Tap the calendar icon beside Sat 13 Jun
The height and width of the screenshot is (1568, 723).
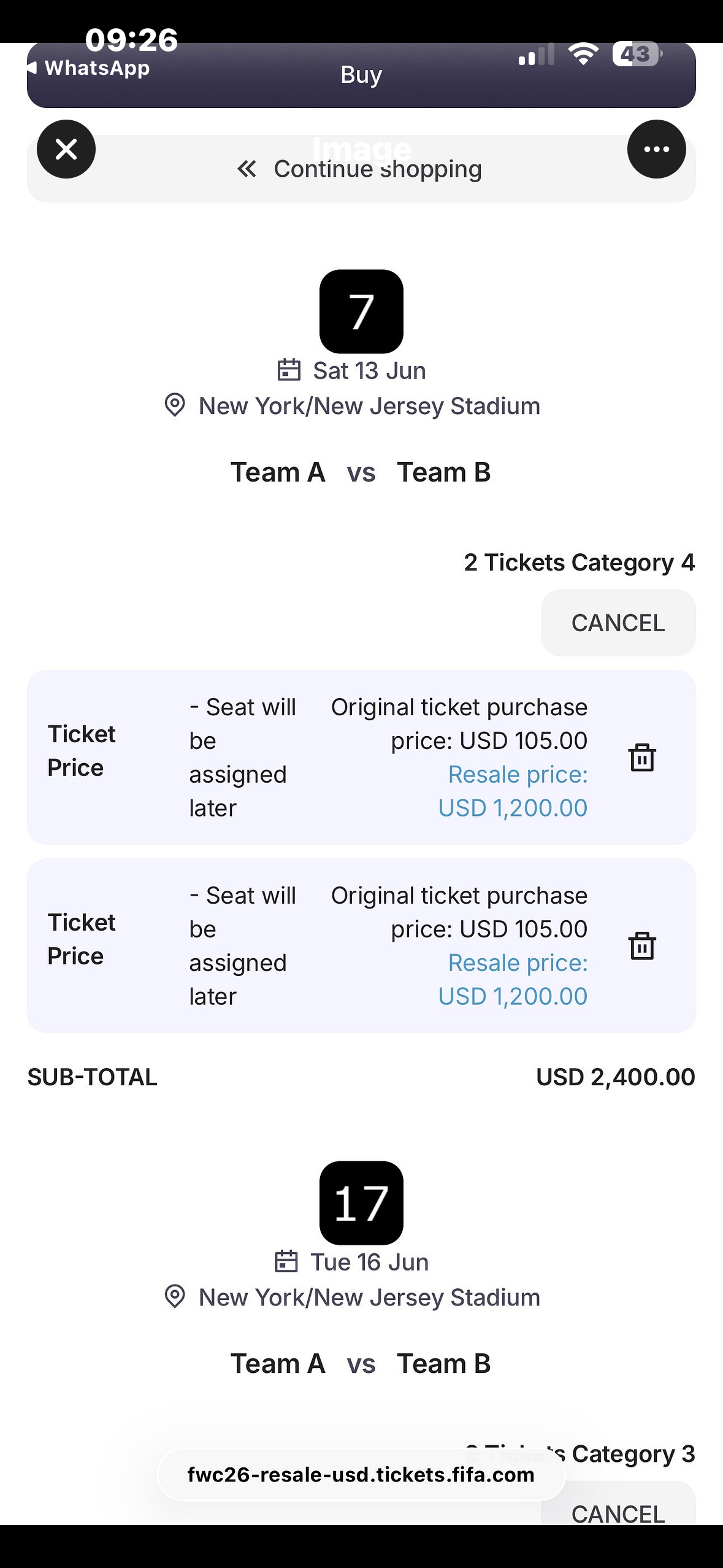click(x=289, y=371)
